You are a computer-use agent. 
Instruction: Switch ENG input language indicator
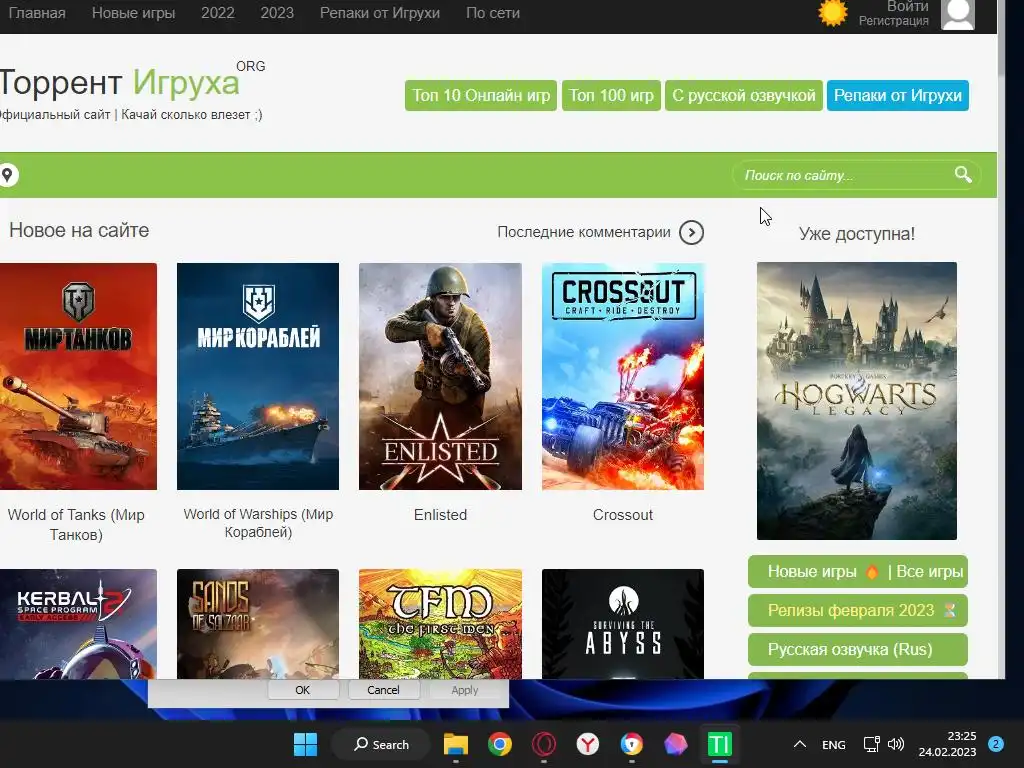(833, 744)
